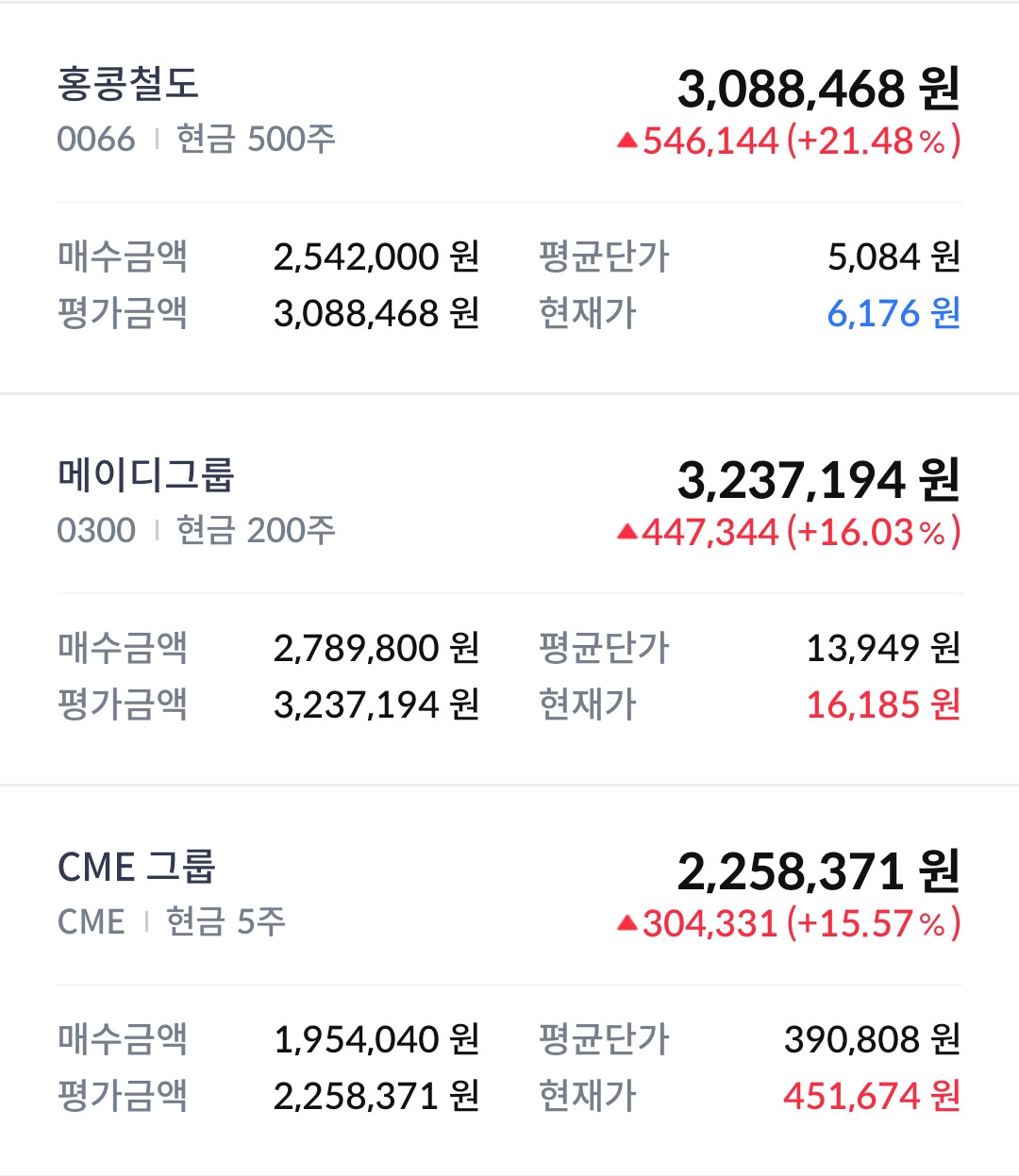Select the 0066 ticker code
Viewport: 1019px width, 1176px height.
pos(96,140)
